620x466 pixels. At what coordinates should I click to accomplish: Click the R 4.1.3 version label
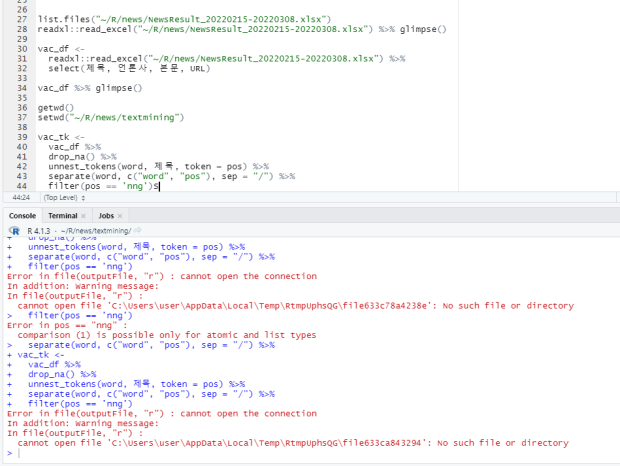click(x=39, y=231)
